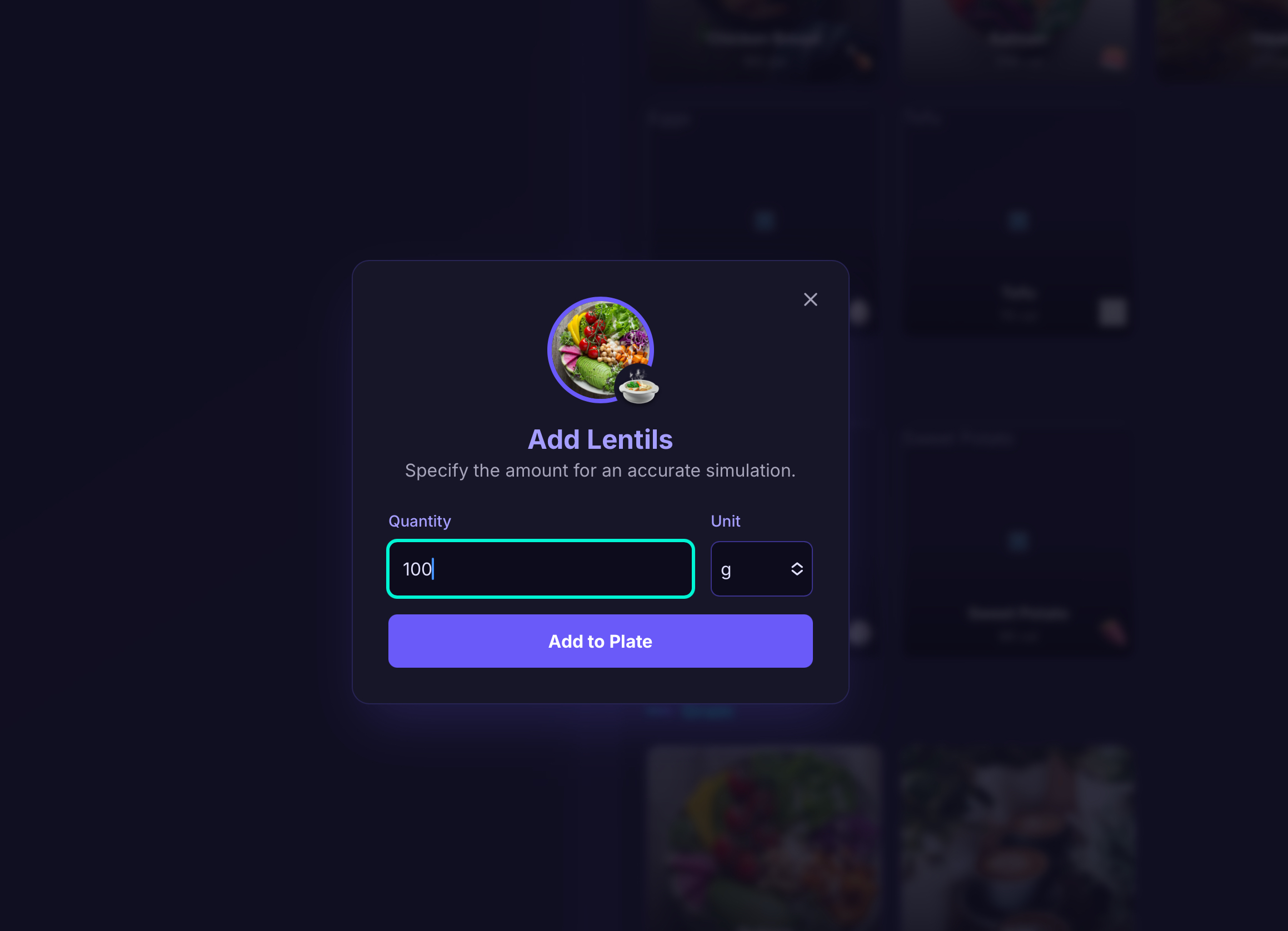Click the circular salad bowl photo

[x=600, y=350]
